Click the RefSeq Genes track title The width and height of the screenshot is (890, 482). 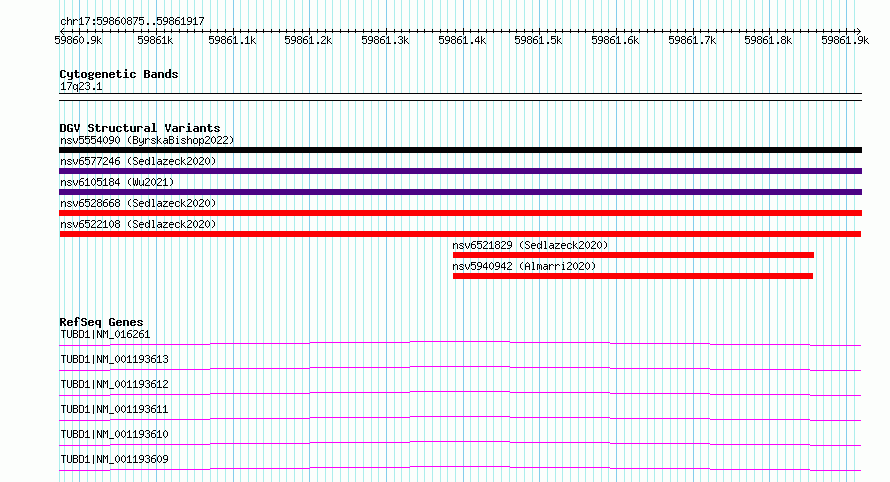tap(101, 322)
